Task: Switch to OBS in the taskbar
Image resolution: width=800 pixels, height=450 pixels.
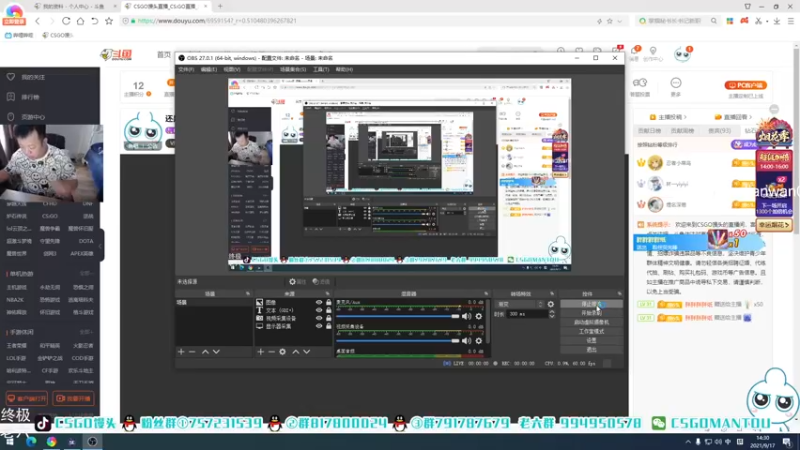Action: tap(92, 442)
